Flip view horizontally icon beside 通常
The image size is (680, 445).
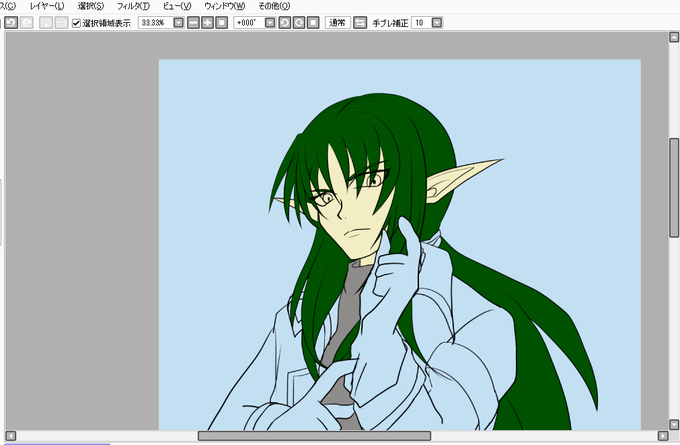pos(360,23)
